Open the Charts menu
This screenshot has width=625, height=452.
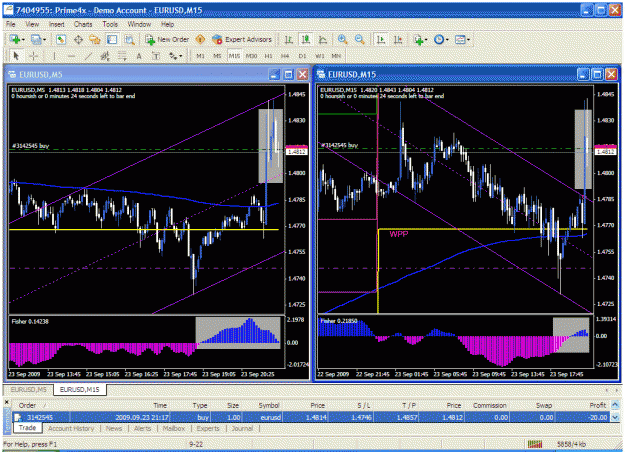coord(83,24)
